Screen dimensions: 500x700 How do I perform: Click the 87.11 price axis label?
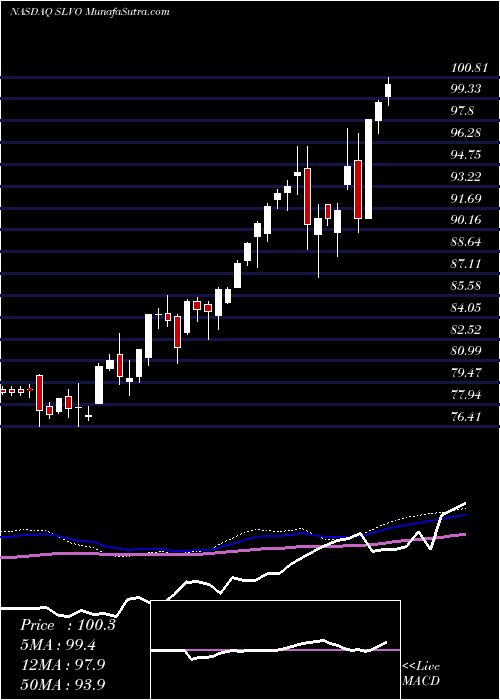click(x=466, y=264)
